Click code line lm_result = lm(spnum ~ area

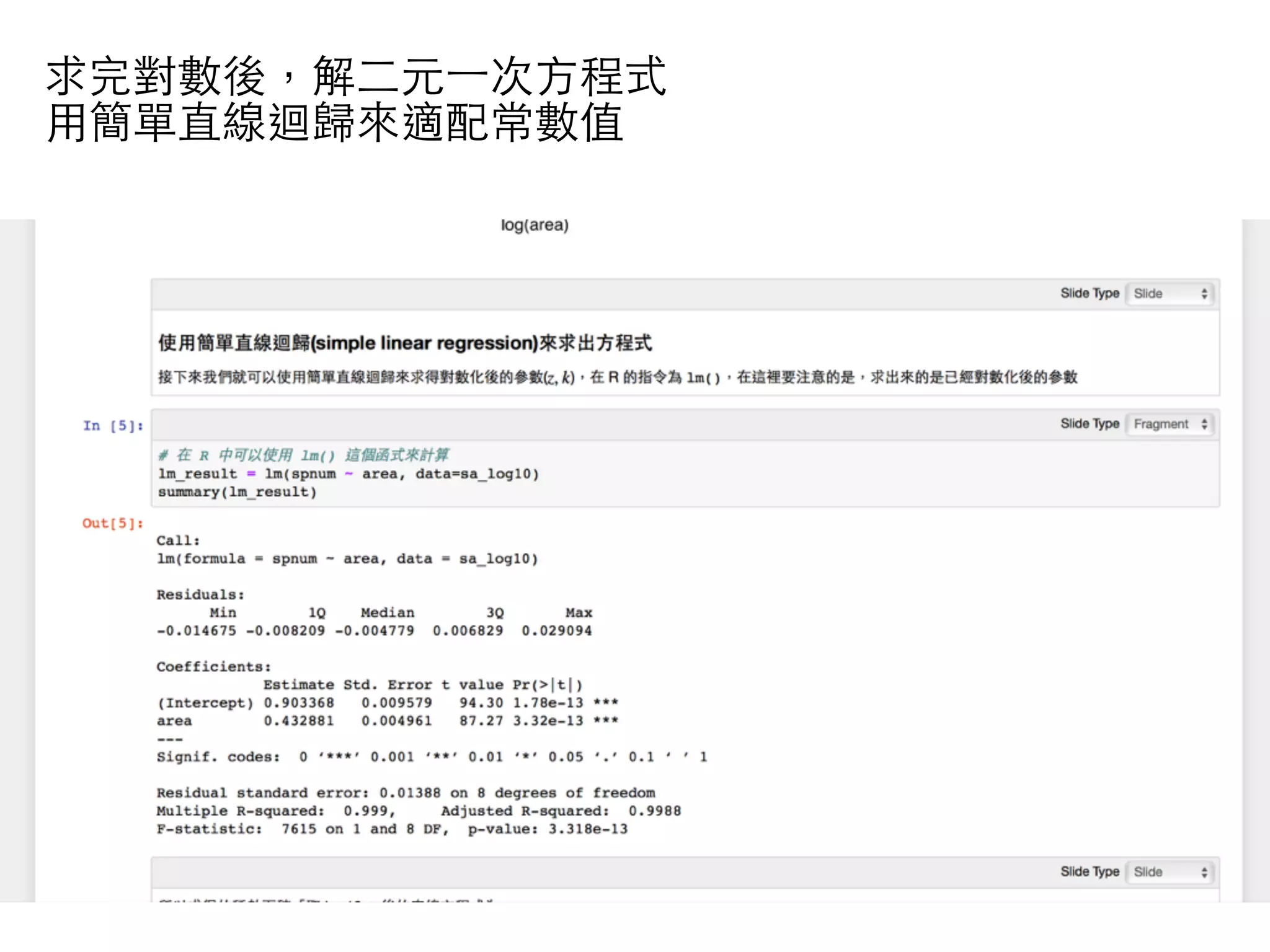[349, 474]
